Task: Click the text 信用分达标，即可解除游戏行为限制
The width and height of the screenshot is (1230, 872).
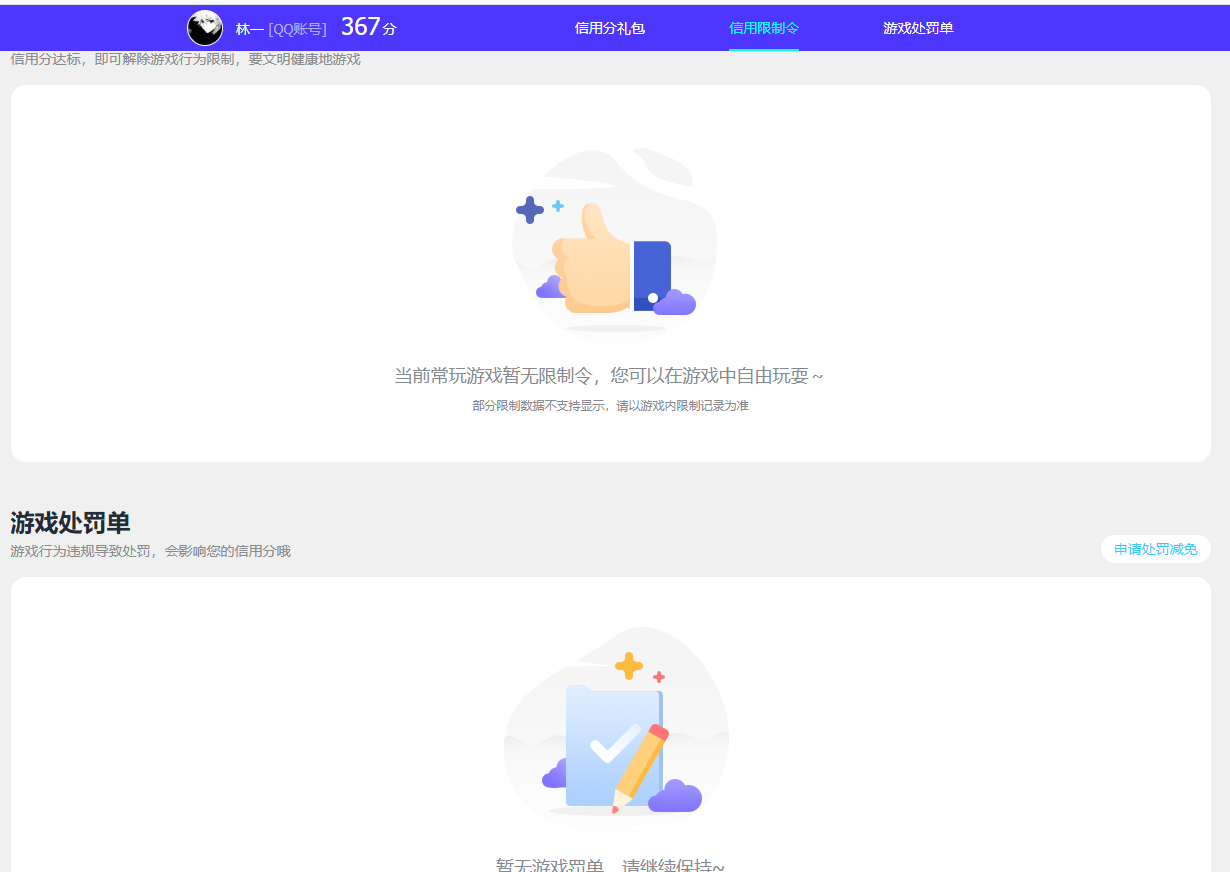Action: 122,59
